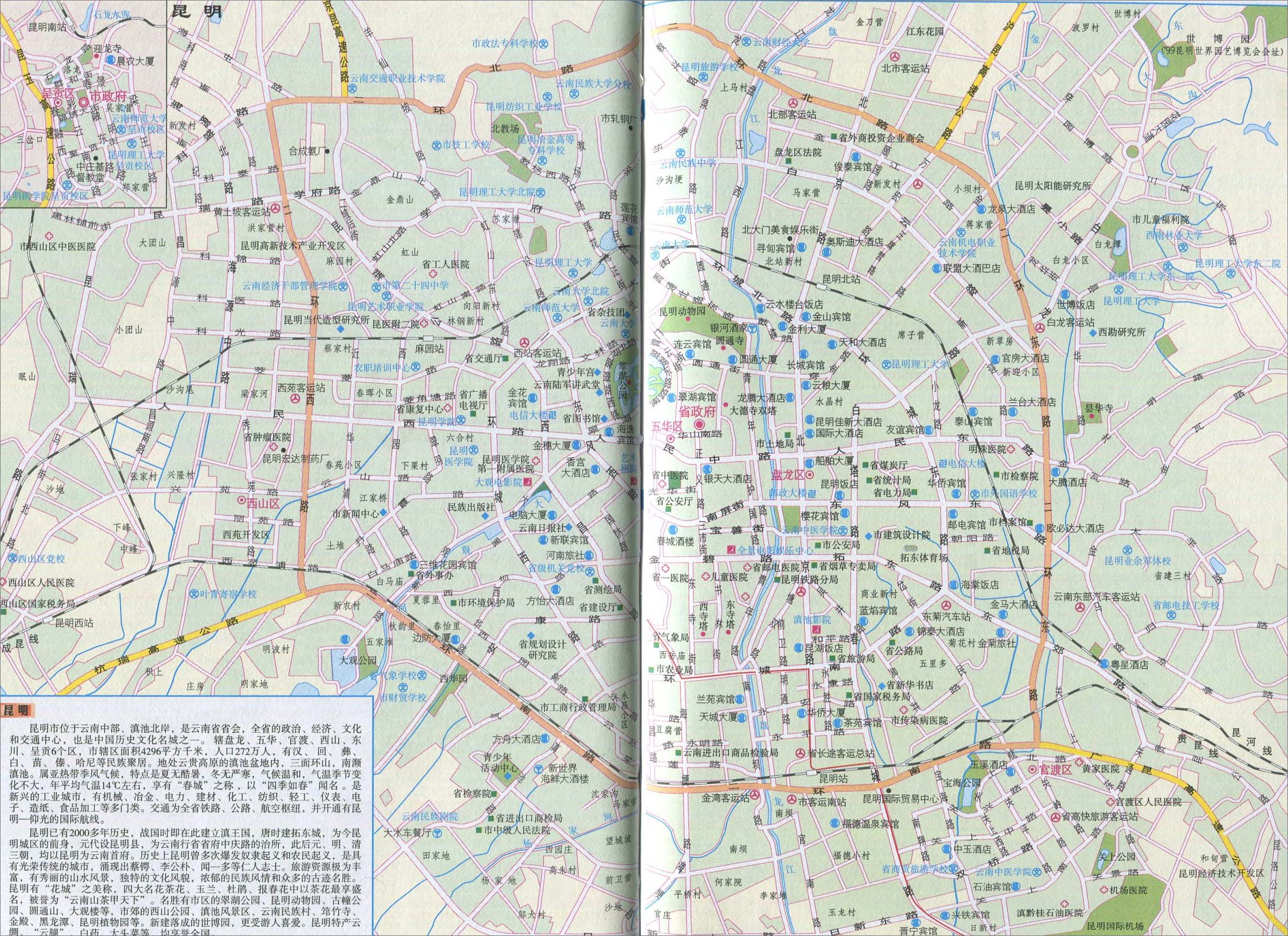Select the hotel icon beside 世博饭店
The image size is (1288, 936).
1065,294
